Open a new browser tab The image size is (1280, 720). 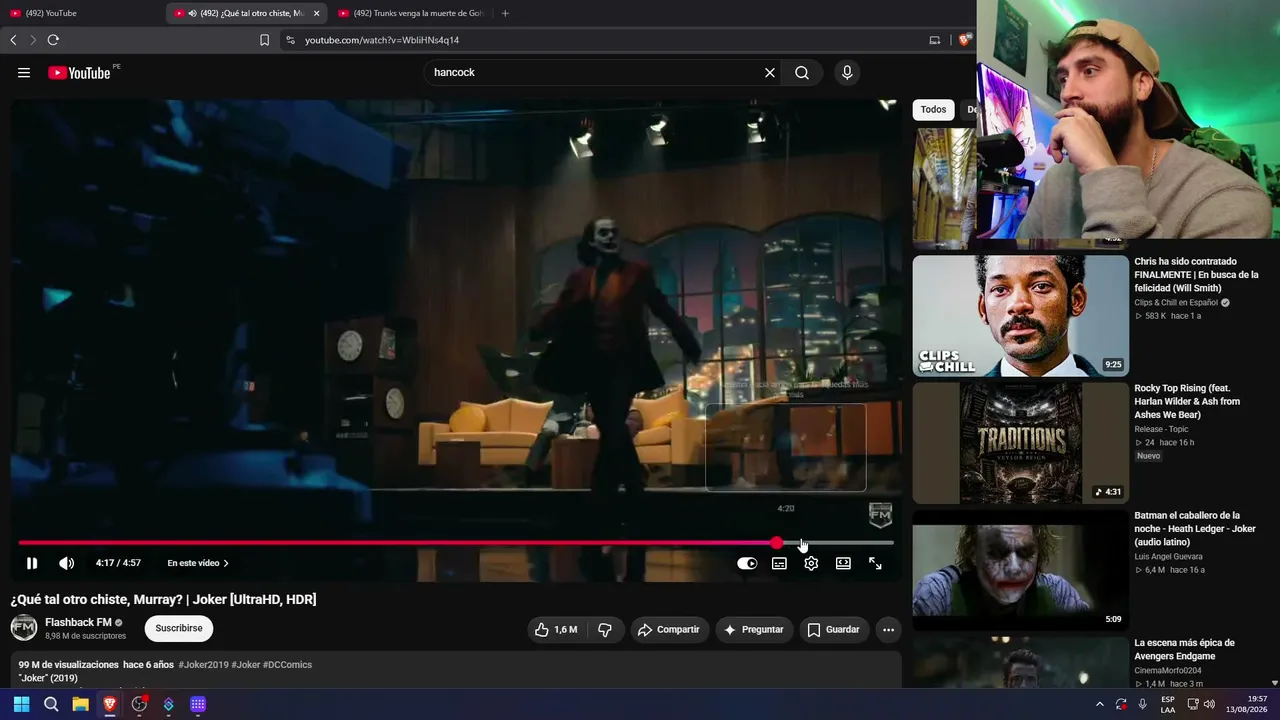(x=505, y=13)
